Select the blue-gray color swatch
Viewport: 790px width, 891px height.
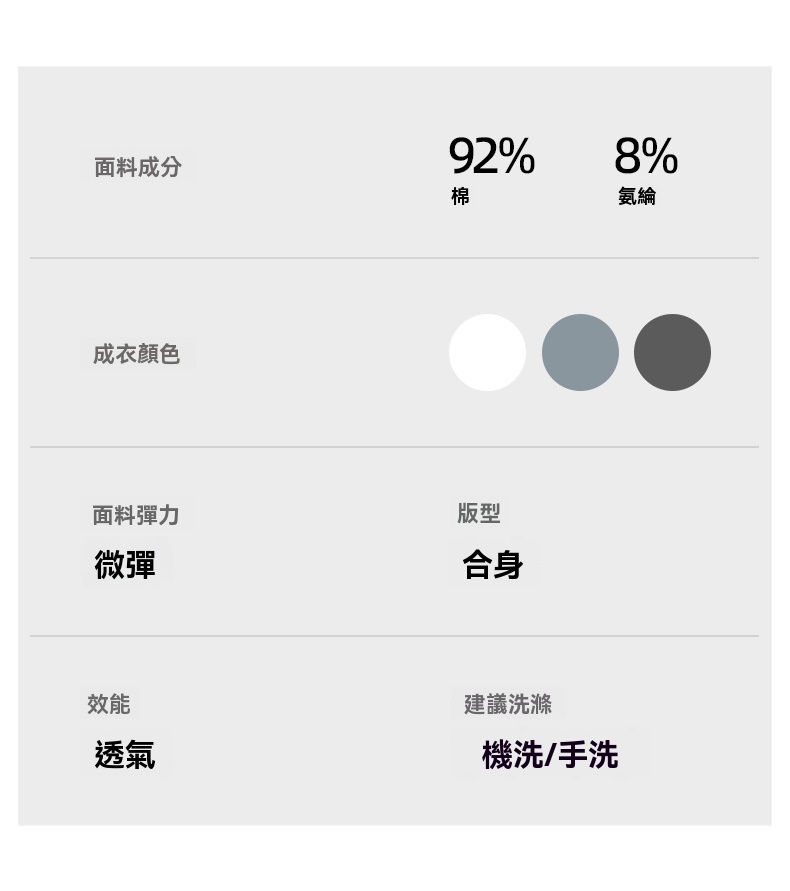(580, 352)
